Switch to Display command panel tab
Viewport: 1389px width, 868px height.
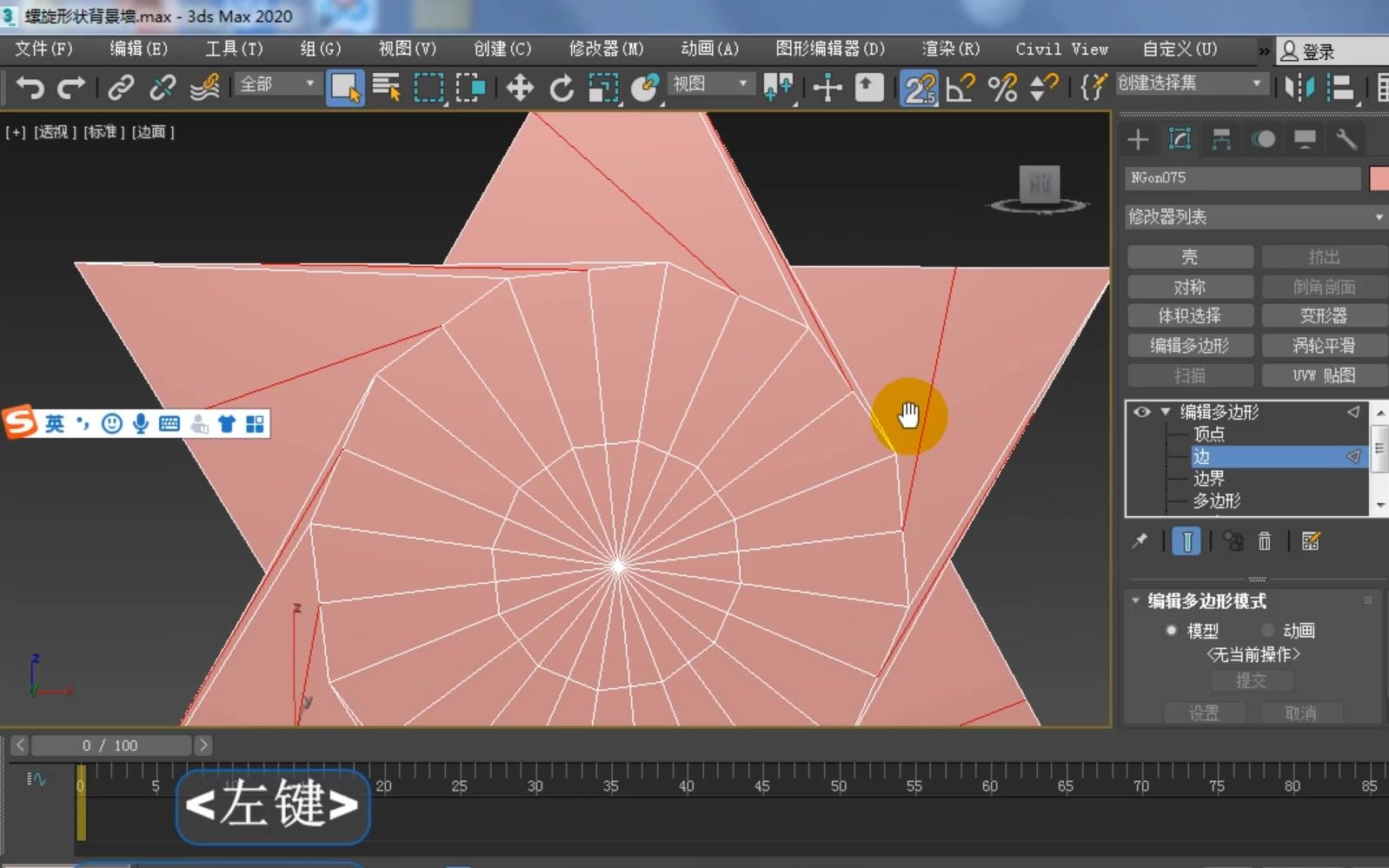coord(1305,139)
